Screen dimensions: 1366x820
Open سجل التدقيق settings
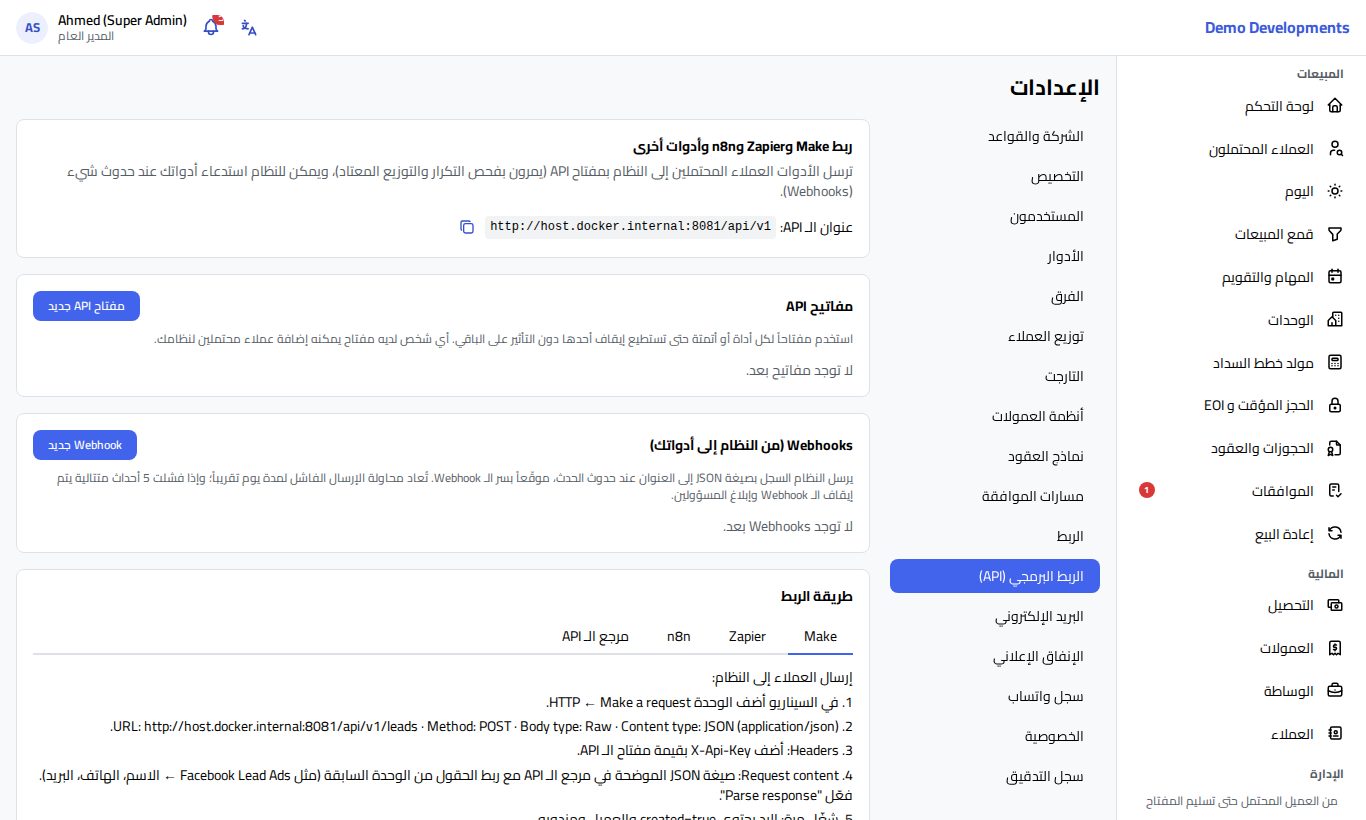(994, 776)
